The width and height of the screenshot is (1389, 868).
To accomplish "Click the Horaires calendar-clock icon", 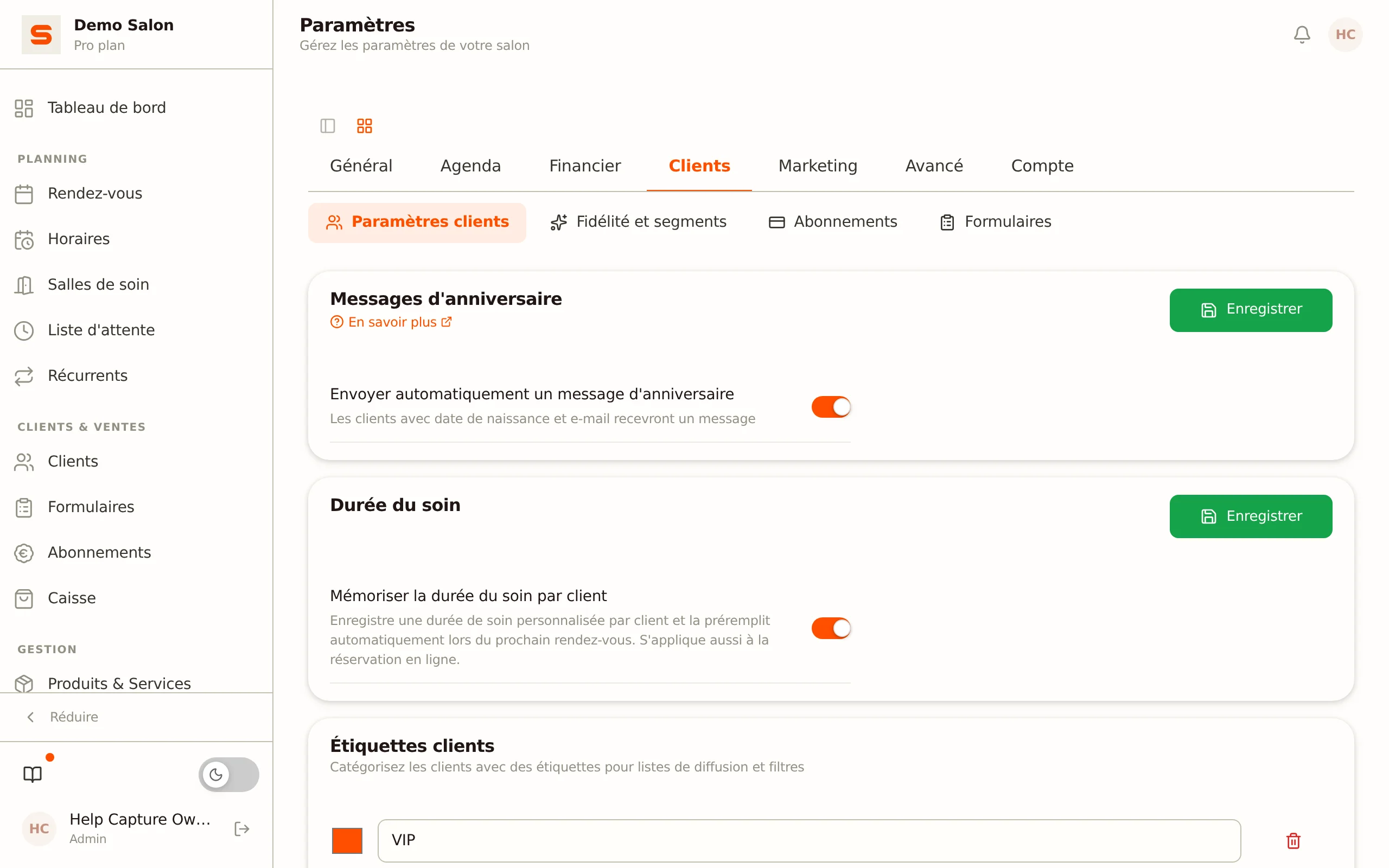I will 24,239.
